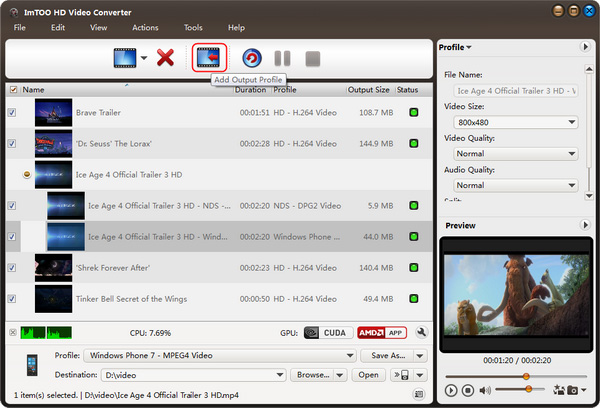The height and width of the screenshot is (408, 600).
Task: Click the preview snapshot camera icon
Action: 572,390
